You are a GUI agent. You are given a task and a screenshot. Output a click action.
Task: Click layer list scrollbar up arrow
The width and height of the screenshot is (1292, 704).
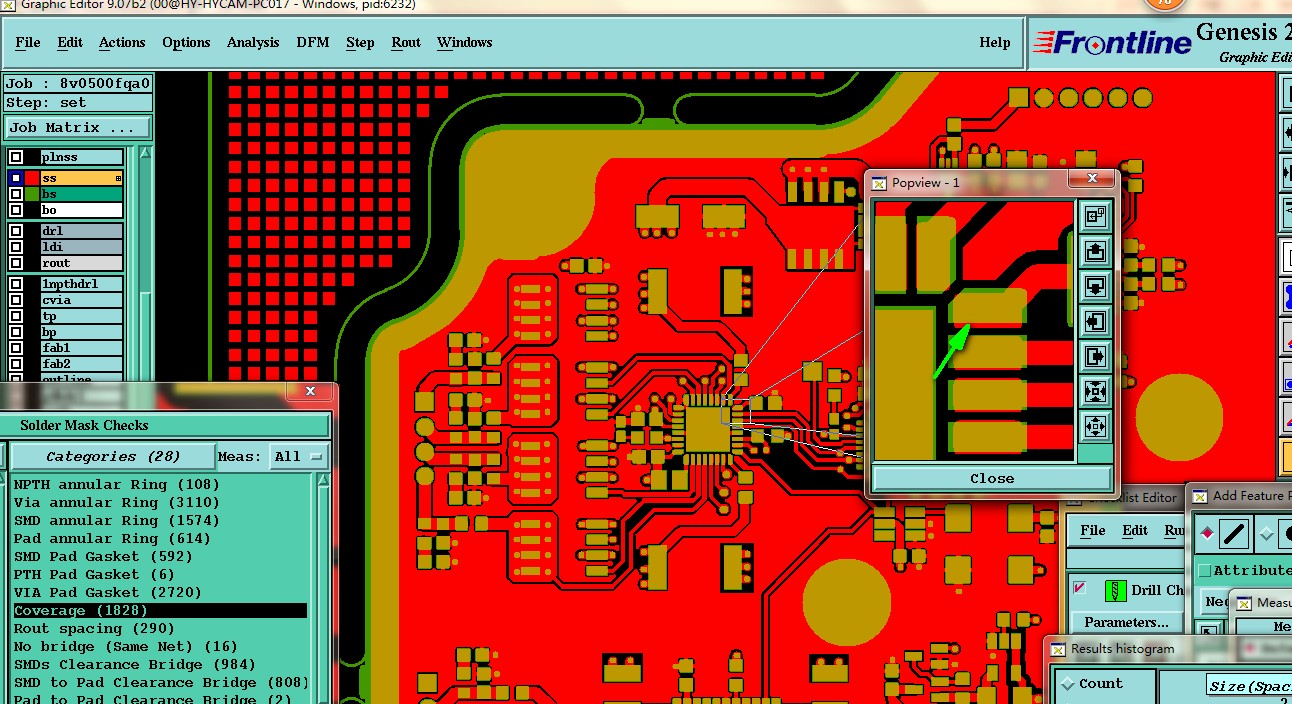click(x=145, y=153)
